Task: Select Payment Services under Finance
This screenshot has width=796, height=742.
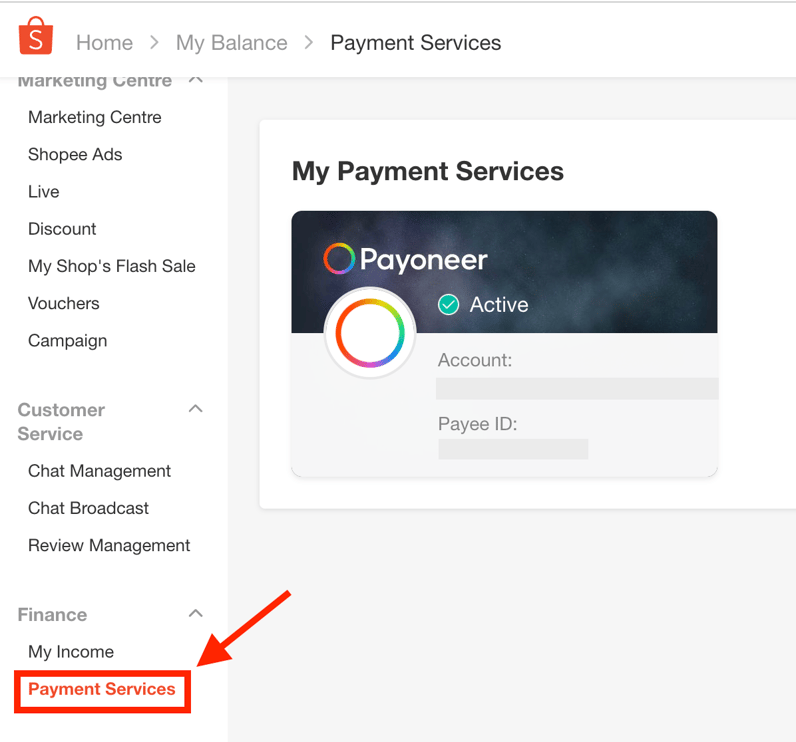Action: [102, 689]
